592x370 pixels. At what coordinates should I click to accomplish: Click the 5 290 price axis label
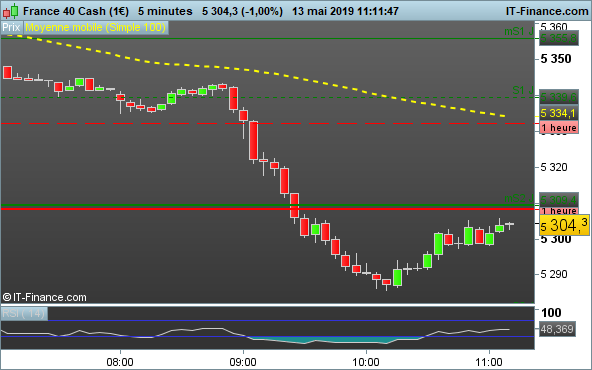[554, 274]
